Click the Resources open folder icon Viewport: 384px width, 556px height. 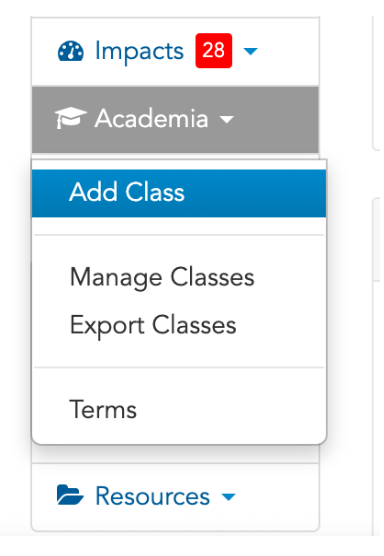70,495
